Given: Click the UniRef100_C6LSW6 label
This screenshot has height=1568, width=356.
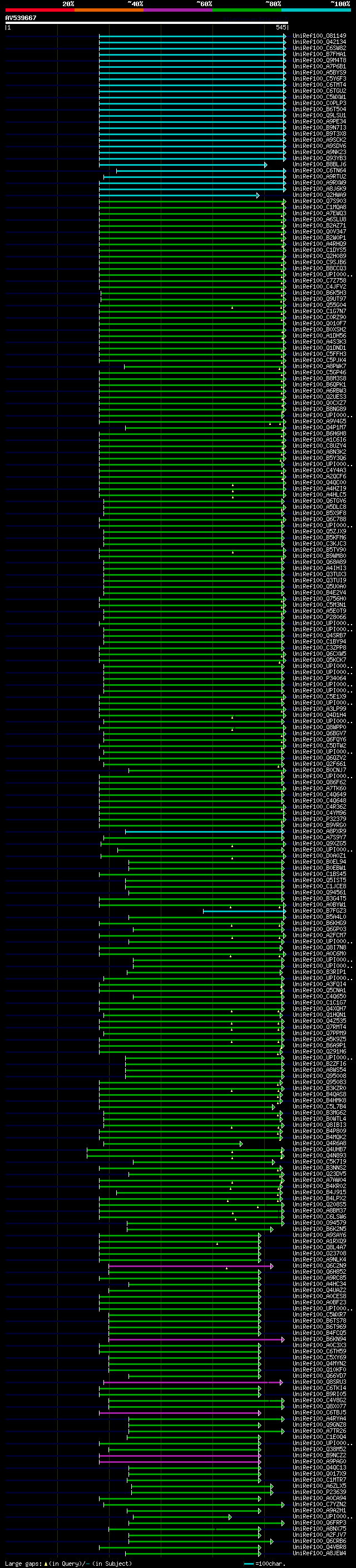Looking at the screenshot, I should pyautogui.click(x=319, y=1216).
